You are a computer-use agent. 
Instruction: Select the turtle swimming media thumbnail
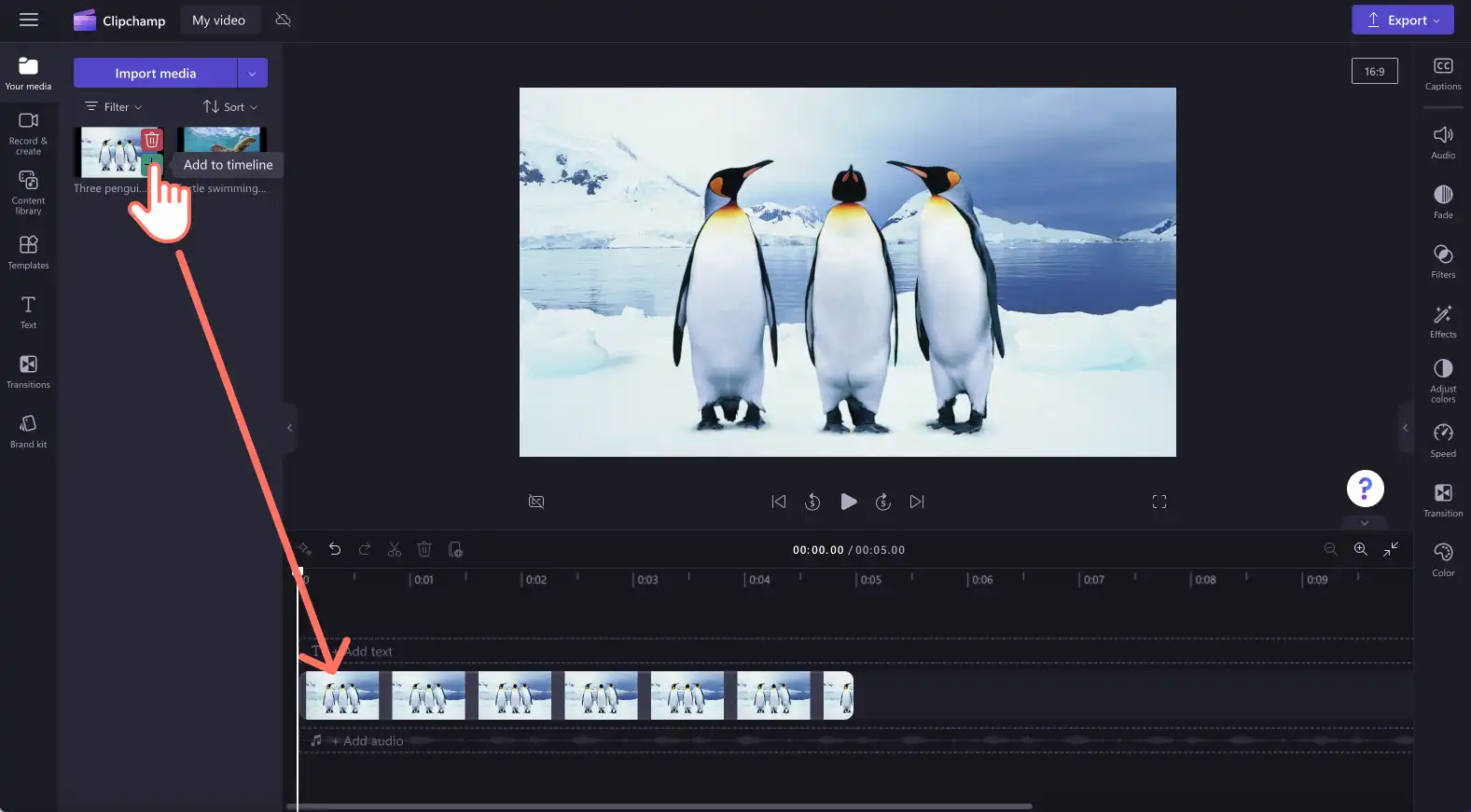pyautogui.click(x=222, y=151)
